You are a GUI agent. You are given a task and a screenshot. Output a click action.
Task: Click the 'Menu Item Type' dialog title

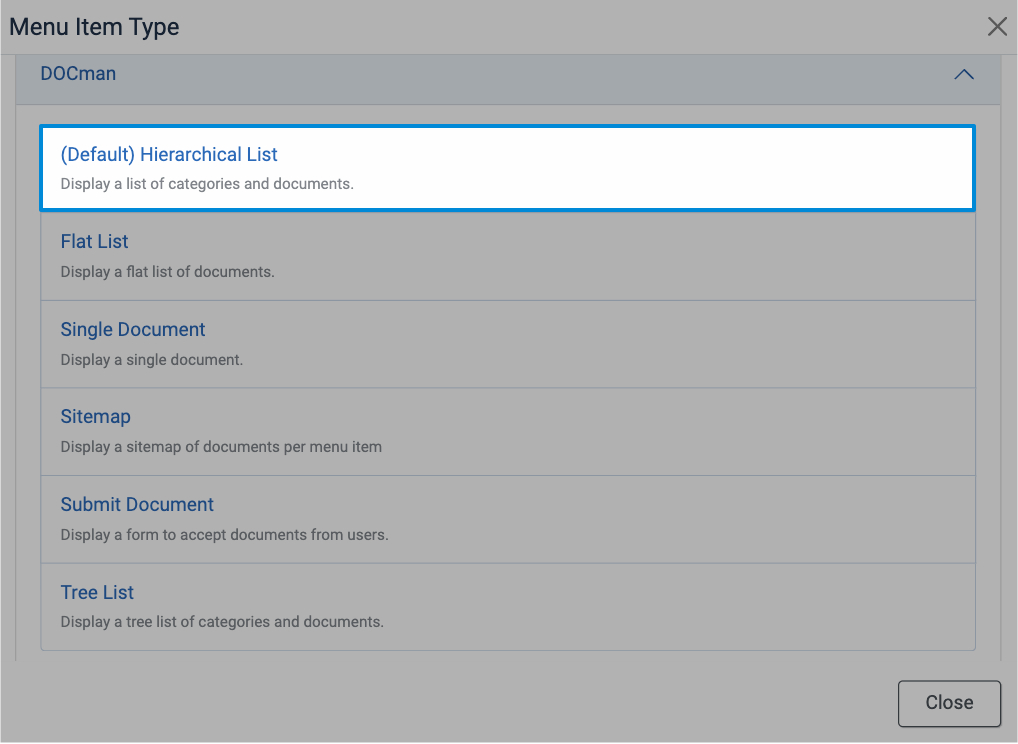click(94, 27)
